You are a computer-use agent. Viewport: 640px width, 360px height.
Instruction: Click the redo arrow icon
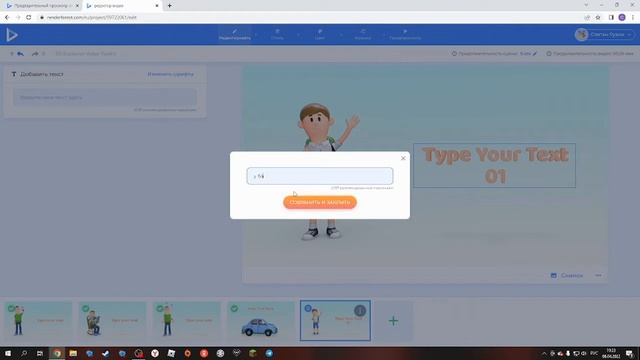point(35,53)
